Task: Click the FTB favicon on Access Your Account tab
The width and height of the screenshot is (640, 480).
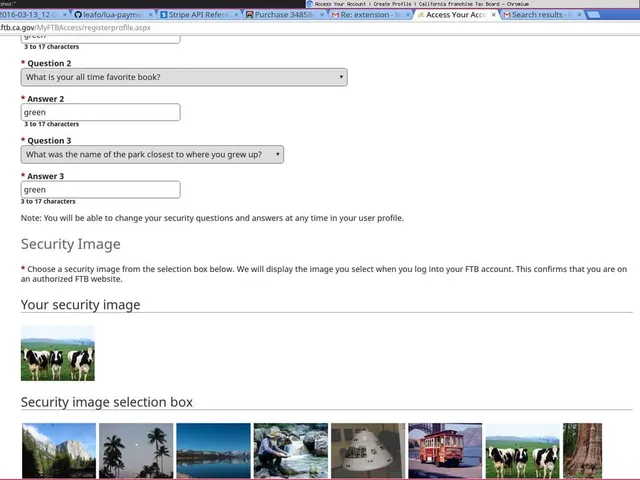Action: [421, 15]
